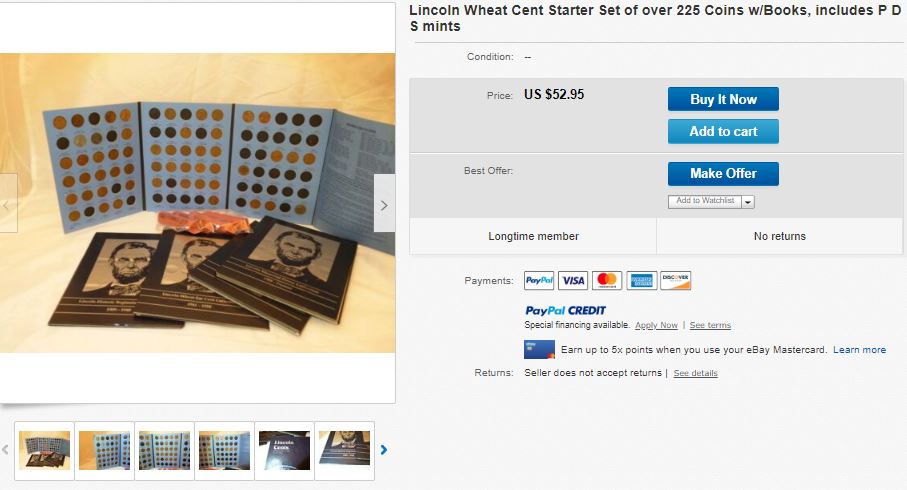This screenshot has height=490, width=907.
Task: Advance thumbnail strip with blue chevron
Action: [384, 450]
